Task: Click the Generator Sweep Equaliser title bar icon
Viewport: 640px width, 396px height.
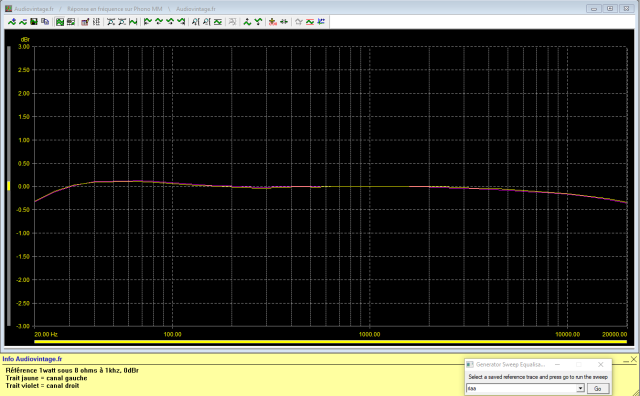Action: [470, 365]
